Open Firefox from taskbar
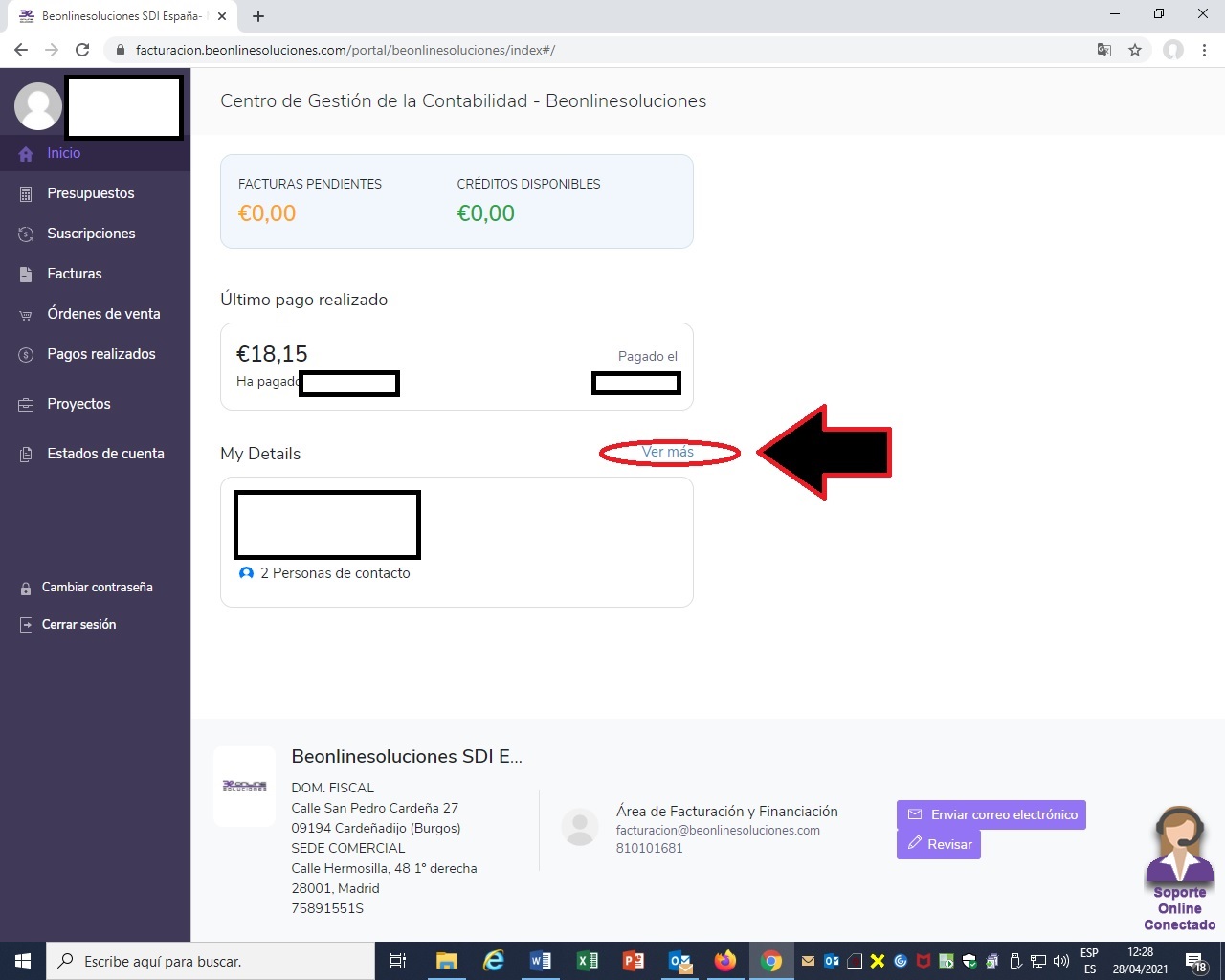1225x980 pixels. click(x=725, y=961)
